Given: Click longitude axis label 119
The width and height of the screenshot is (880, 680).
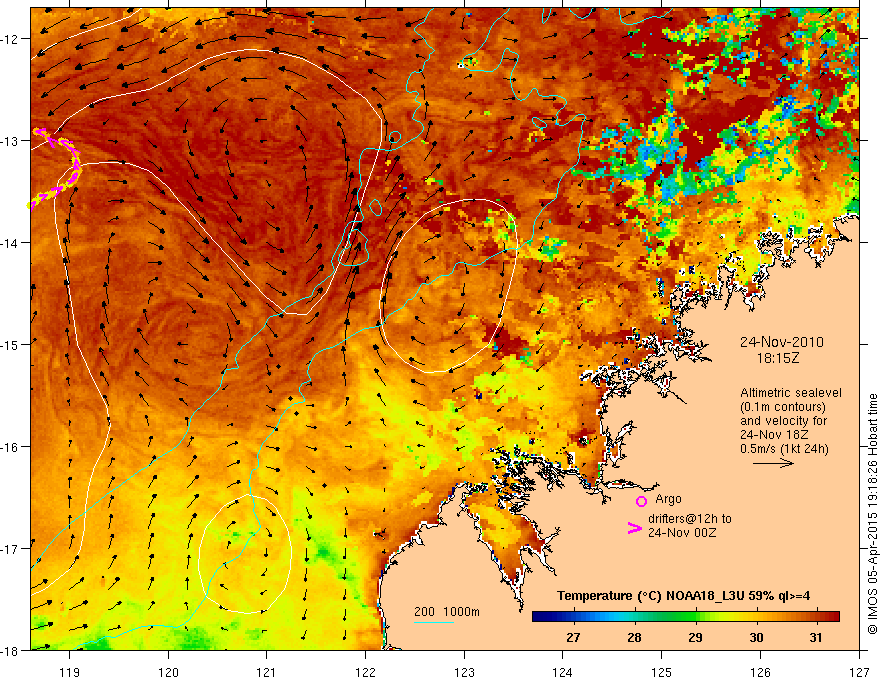Looking at the screenshot, I should [x=70, y=672].
